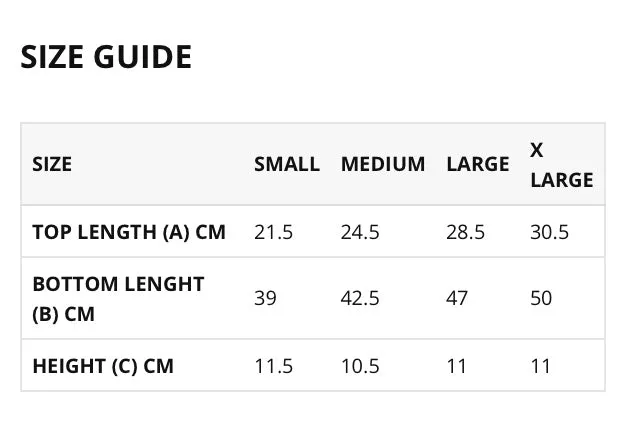Click the BOTTOM LENGHT (B) CM row label

119,299
